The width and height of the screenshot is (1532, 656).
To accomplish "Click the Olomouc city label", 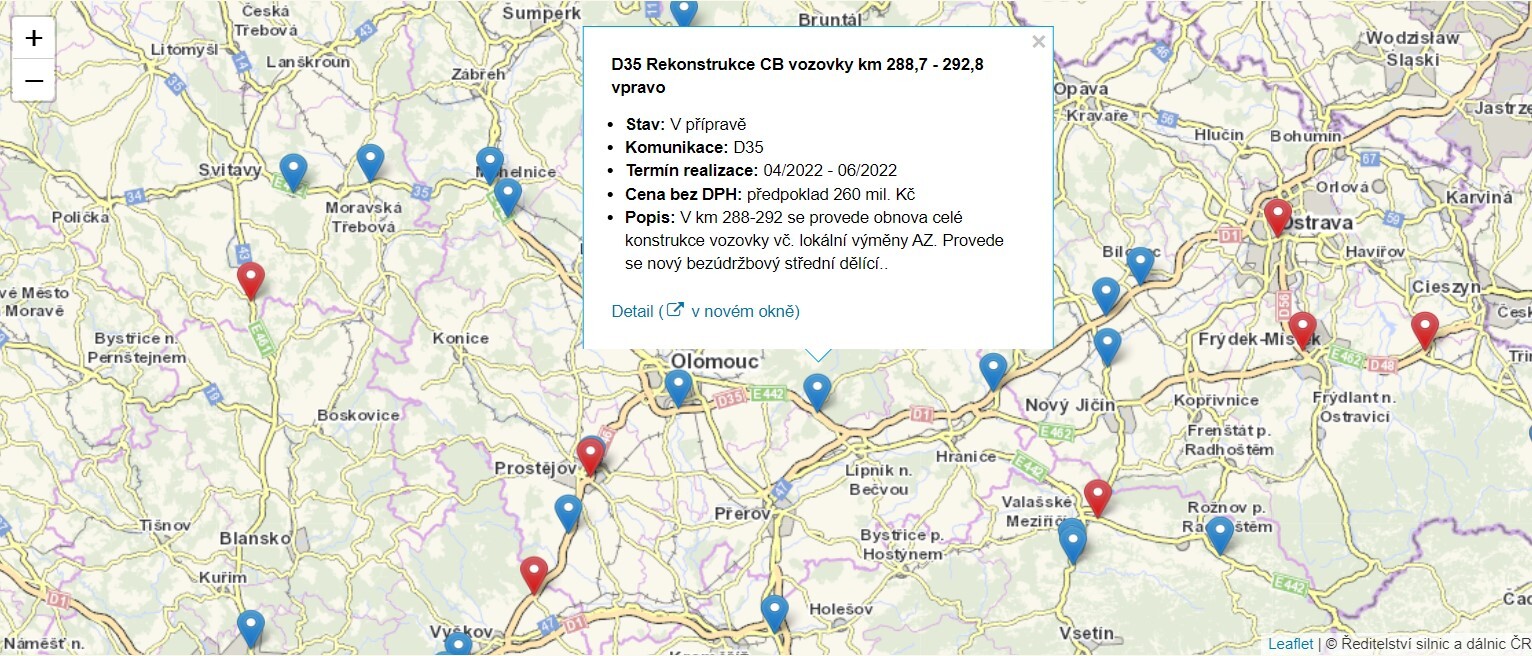I will pos(716,361).
